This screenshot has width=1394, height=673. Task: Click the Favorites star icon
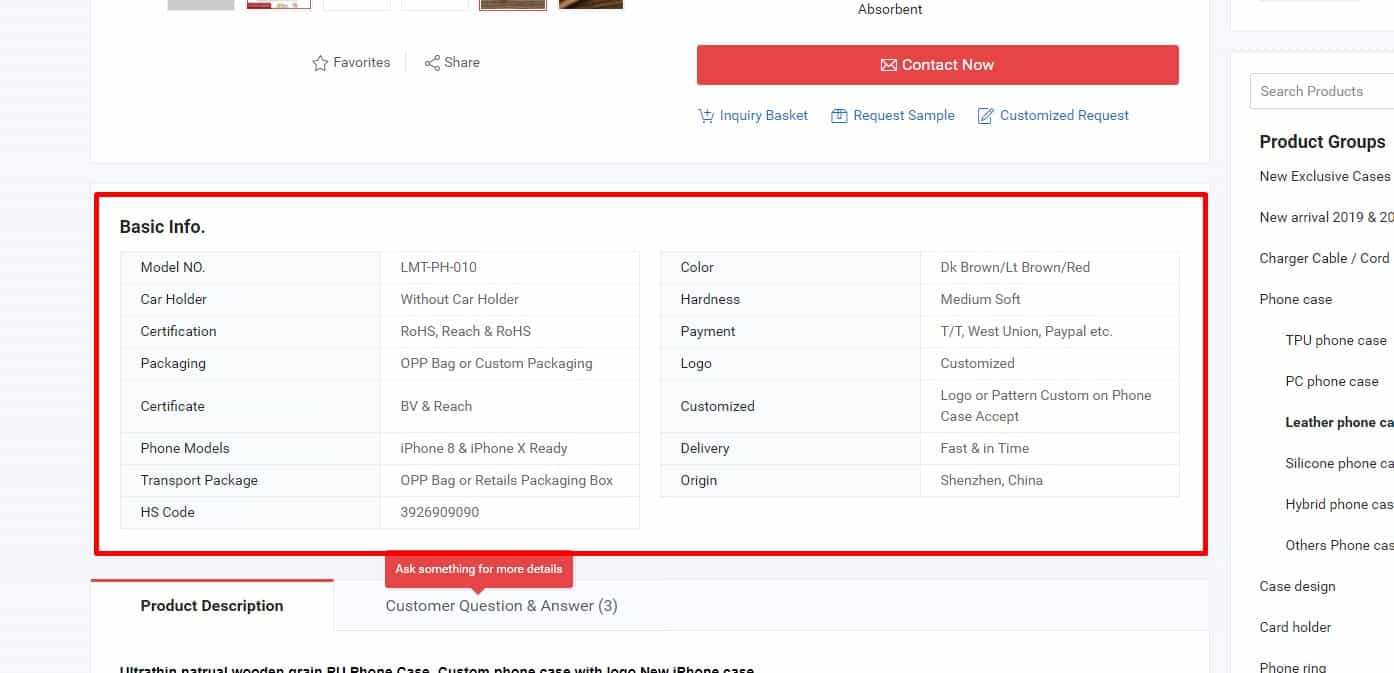(x=320, y=63)
